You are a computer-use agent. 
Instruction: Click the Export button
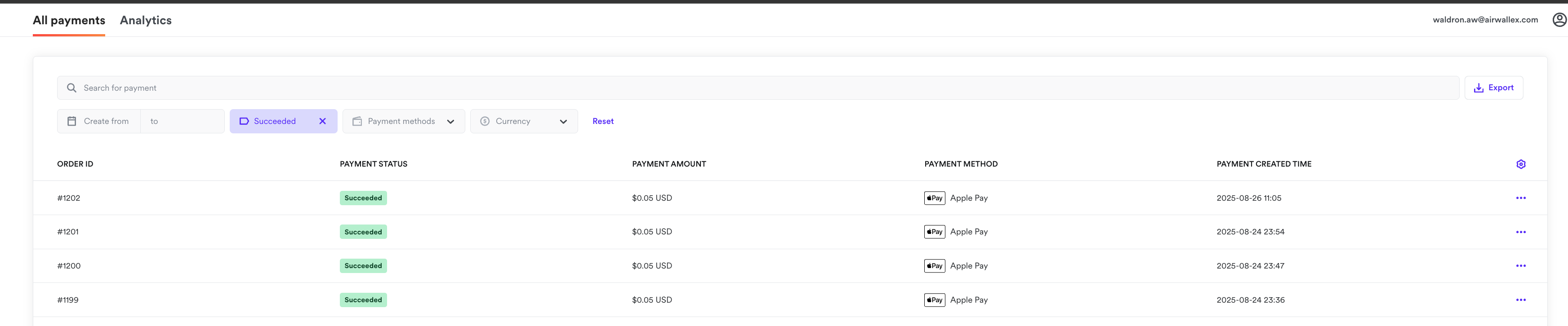pos(1494,88)
